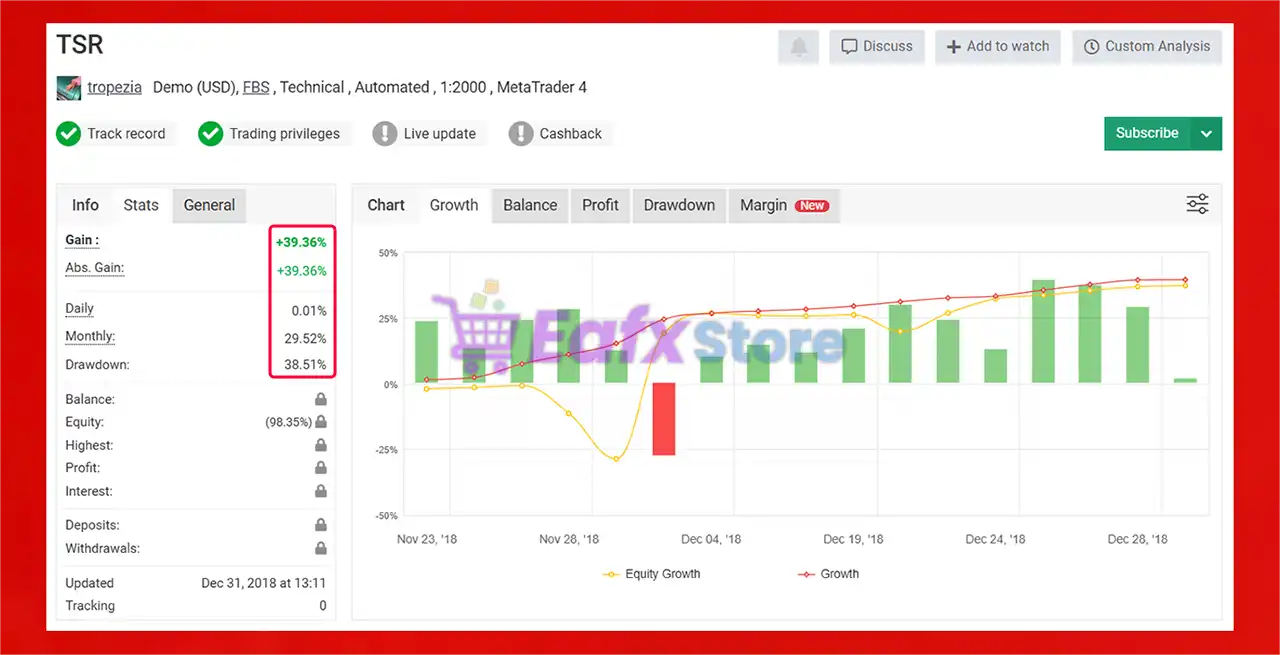The width and height of the screenshot is (1280, 655).
Task: Click the Add to watch button
Action: click(x=998, y=47)
